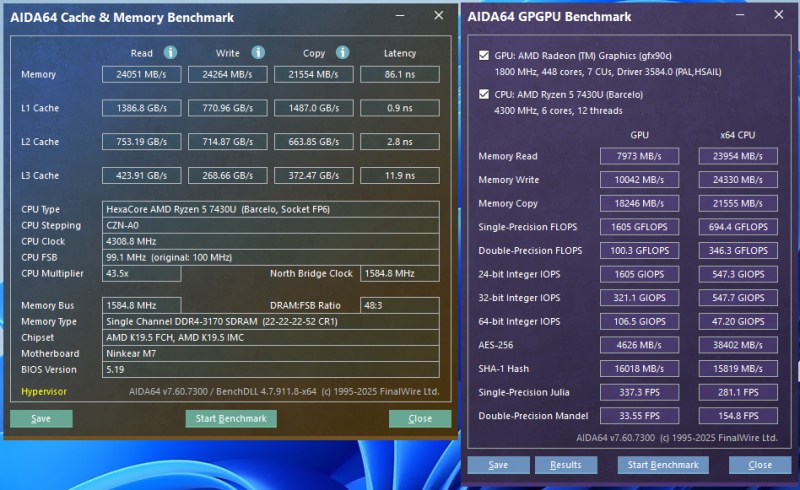
Task: Click GPU Single-Precision Julia 337.3 FPS
Action: (x=639, y=392)
